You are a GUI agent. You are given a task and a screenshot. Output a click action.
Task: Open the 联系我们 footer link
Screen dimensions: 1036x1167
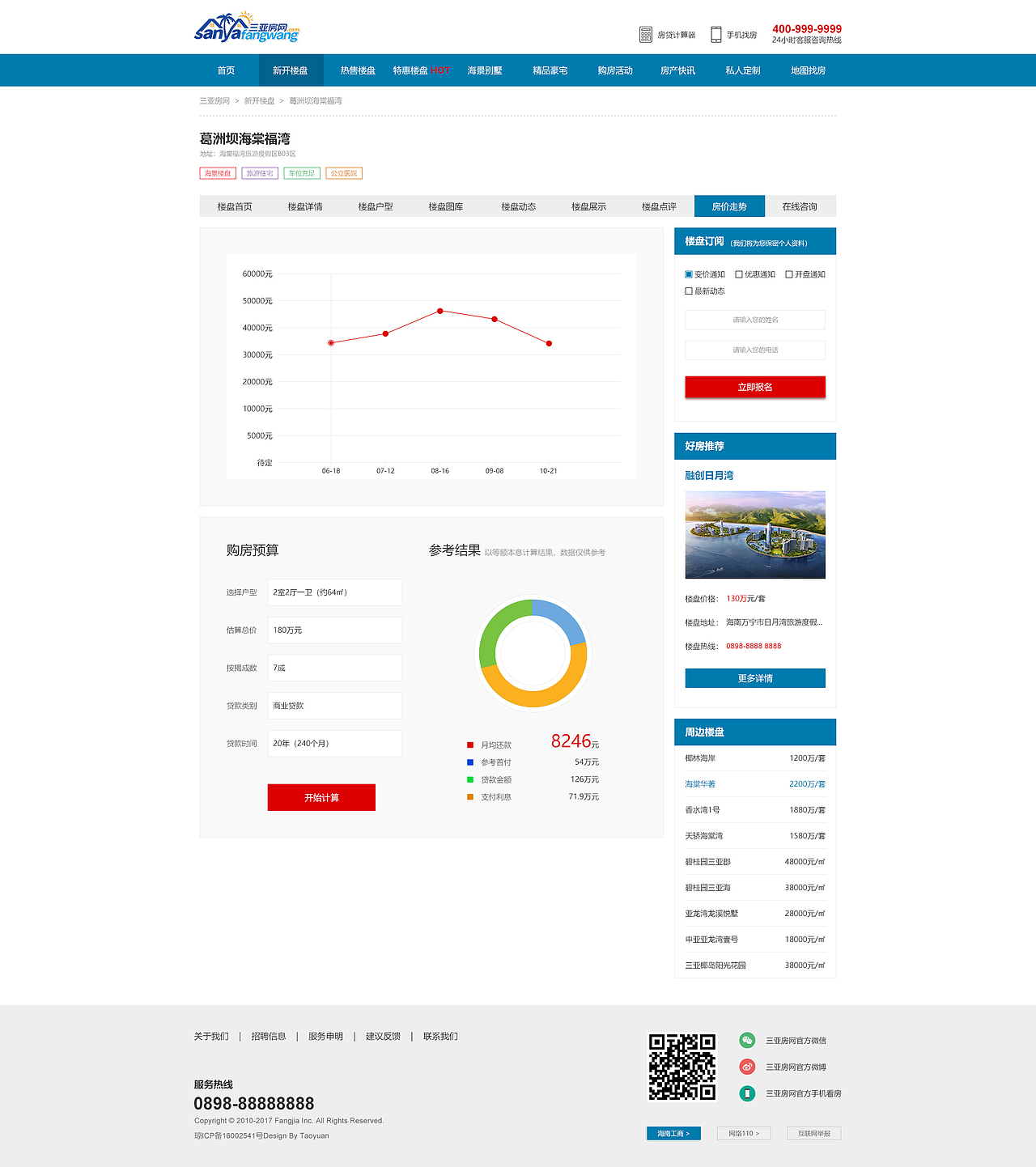440,1037
